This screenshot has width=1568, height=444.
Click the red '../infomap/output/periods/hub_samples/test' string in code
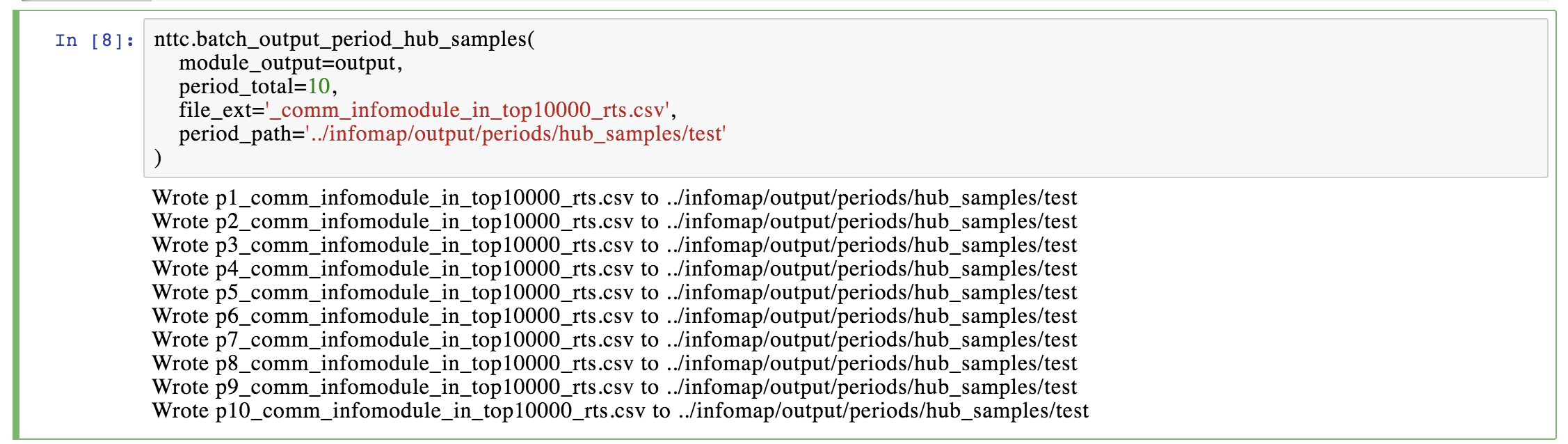[x=515, y=134]
